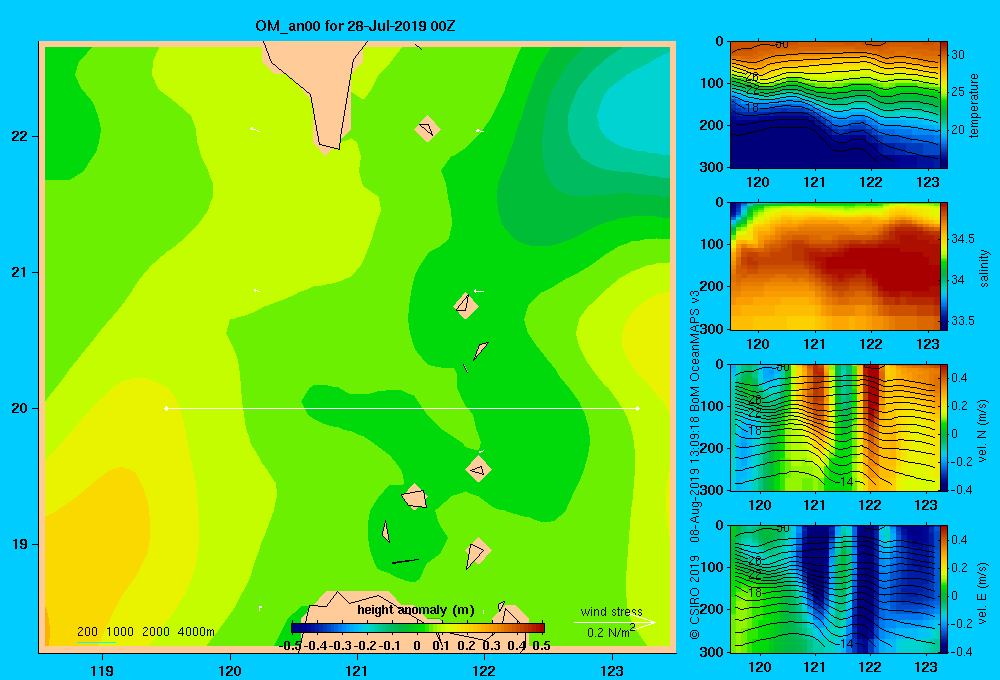The image size is (1000, 680).
Task: Select the west endpoint of the white transect line
Action: pos(166,408)
